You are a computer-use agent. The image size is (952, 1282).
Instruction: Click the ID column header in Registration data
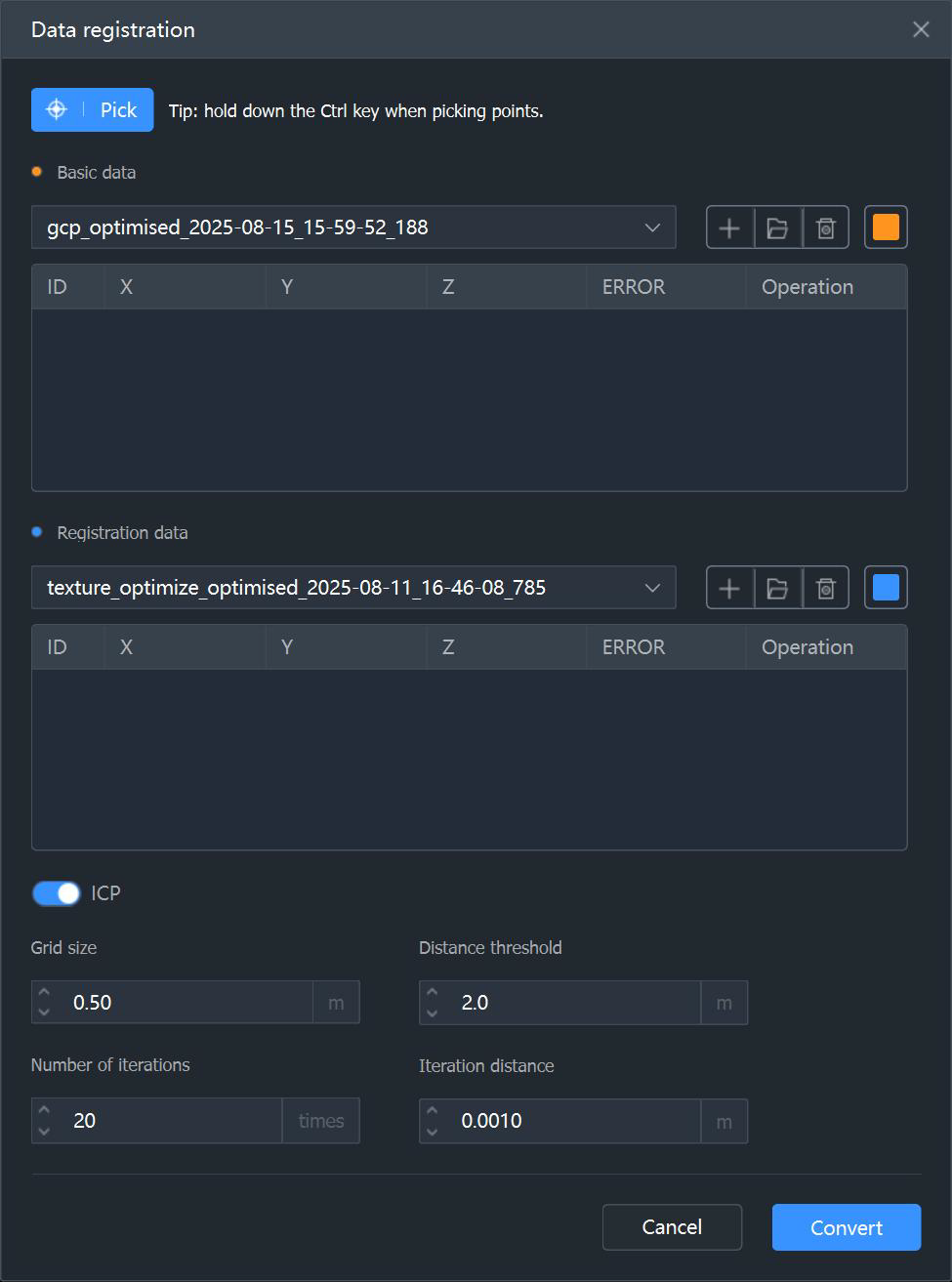(x=68, y=647)
